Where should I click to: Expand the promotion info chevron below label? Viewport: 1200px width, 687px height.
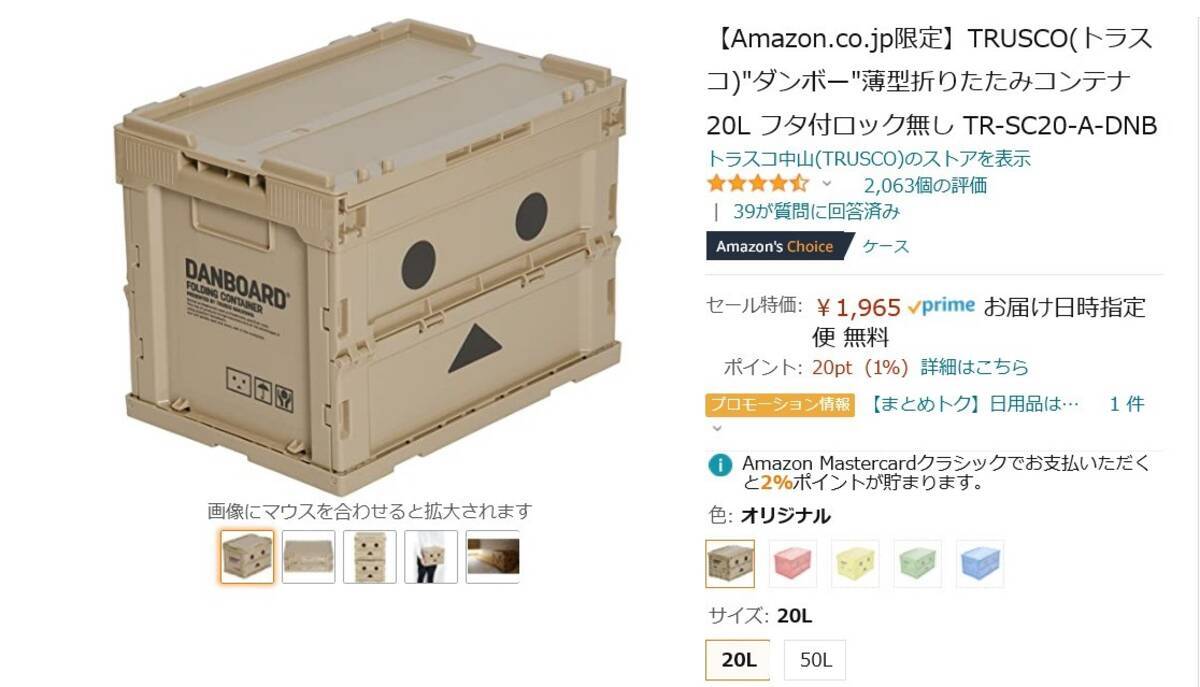coord(716,427)
